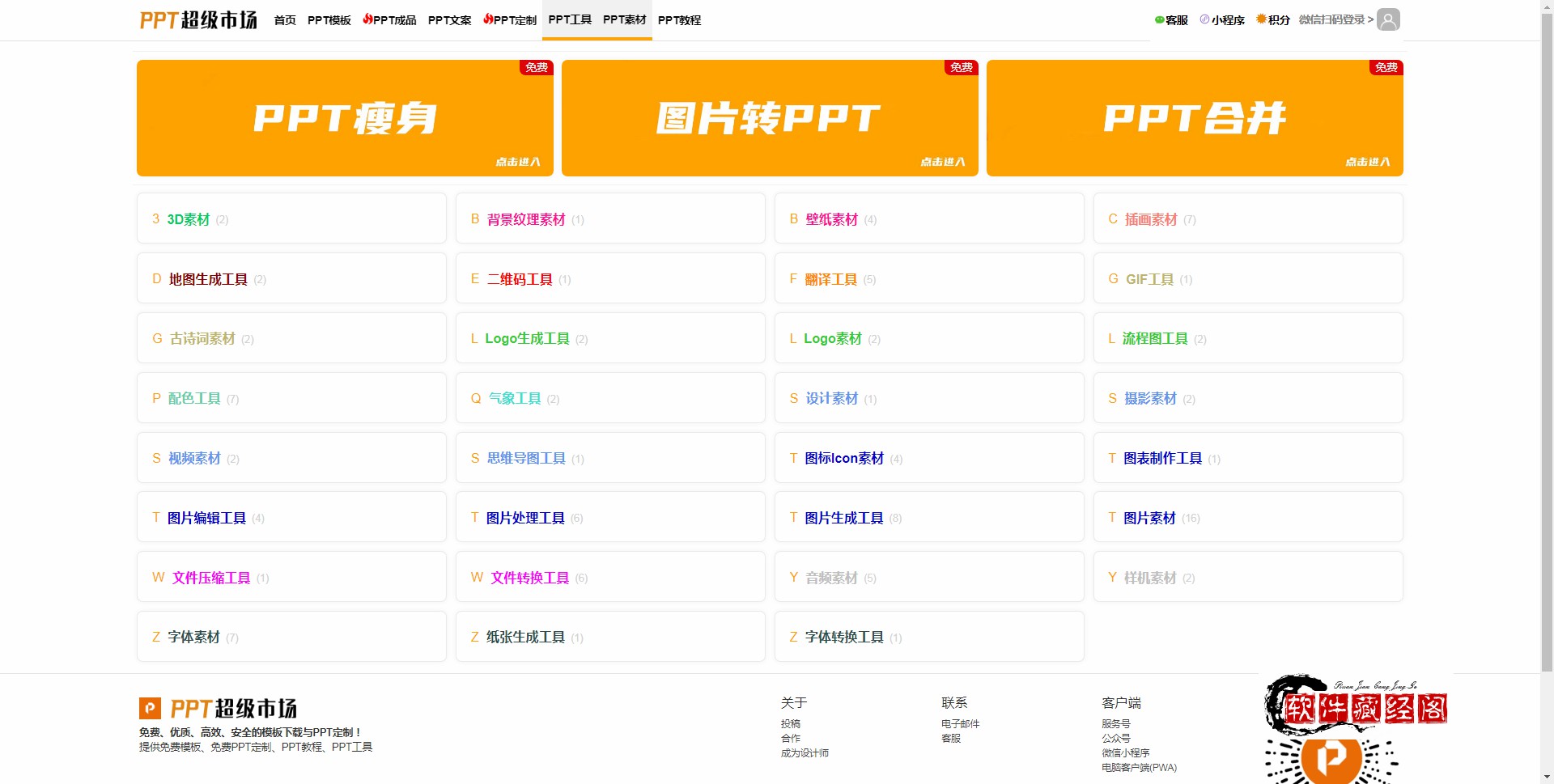
Task: Open the PPT合并 banner tool
Action: click(x=1195, y=118)
